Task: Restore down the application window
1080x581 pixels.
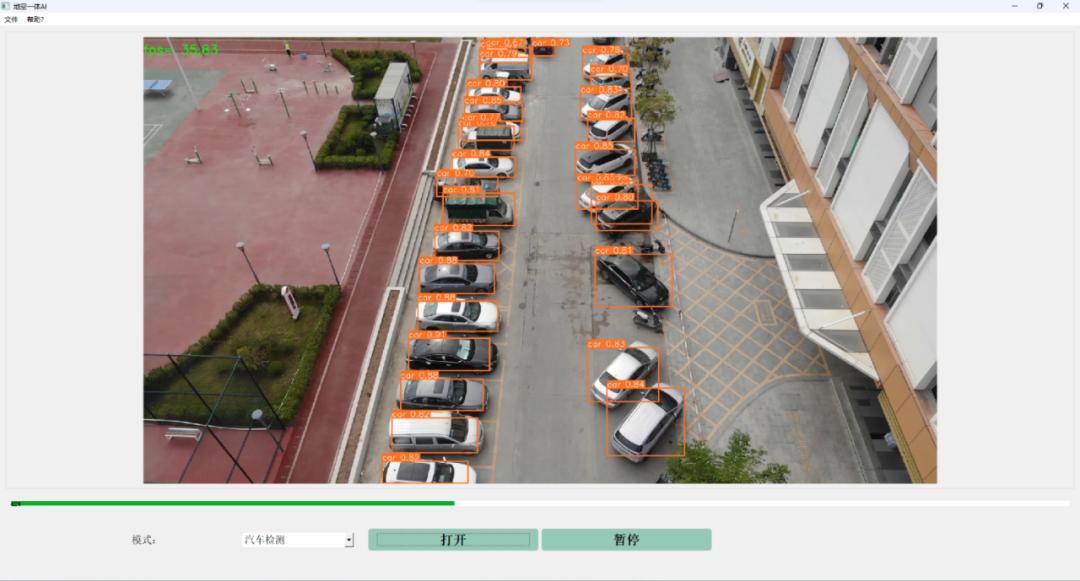Action: pos(1039,6)
